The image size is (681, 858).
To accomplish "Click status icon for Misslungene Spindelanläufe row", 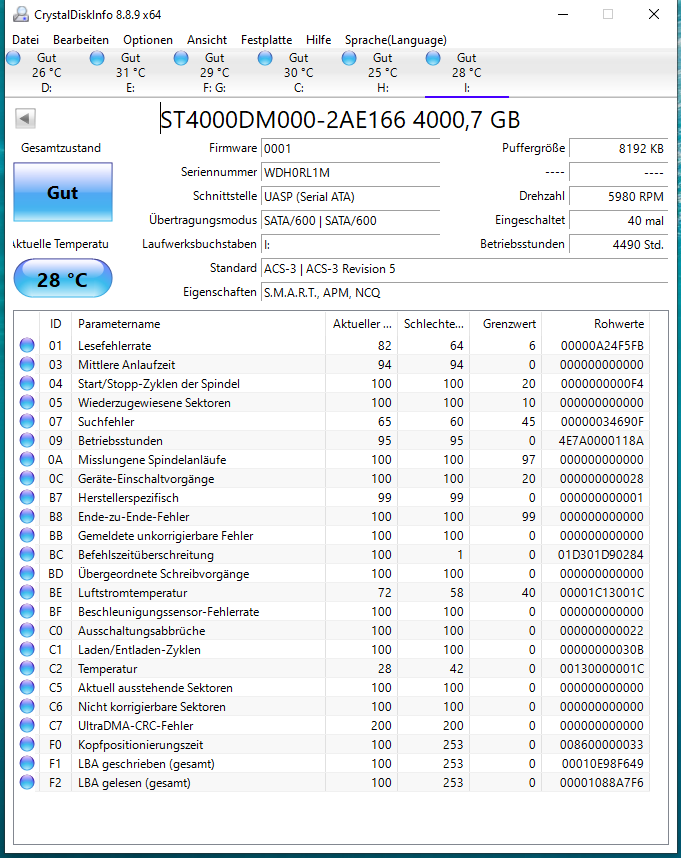I will tap(27, 459).
